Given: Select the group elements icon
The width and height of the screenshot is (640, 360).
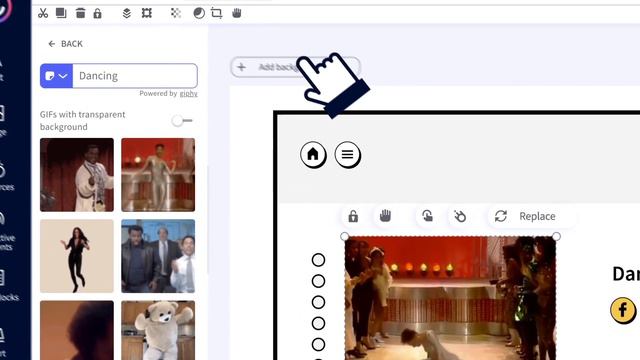Looking at the screenshot, I should [x=147, y=13].
